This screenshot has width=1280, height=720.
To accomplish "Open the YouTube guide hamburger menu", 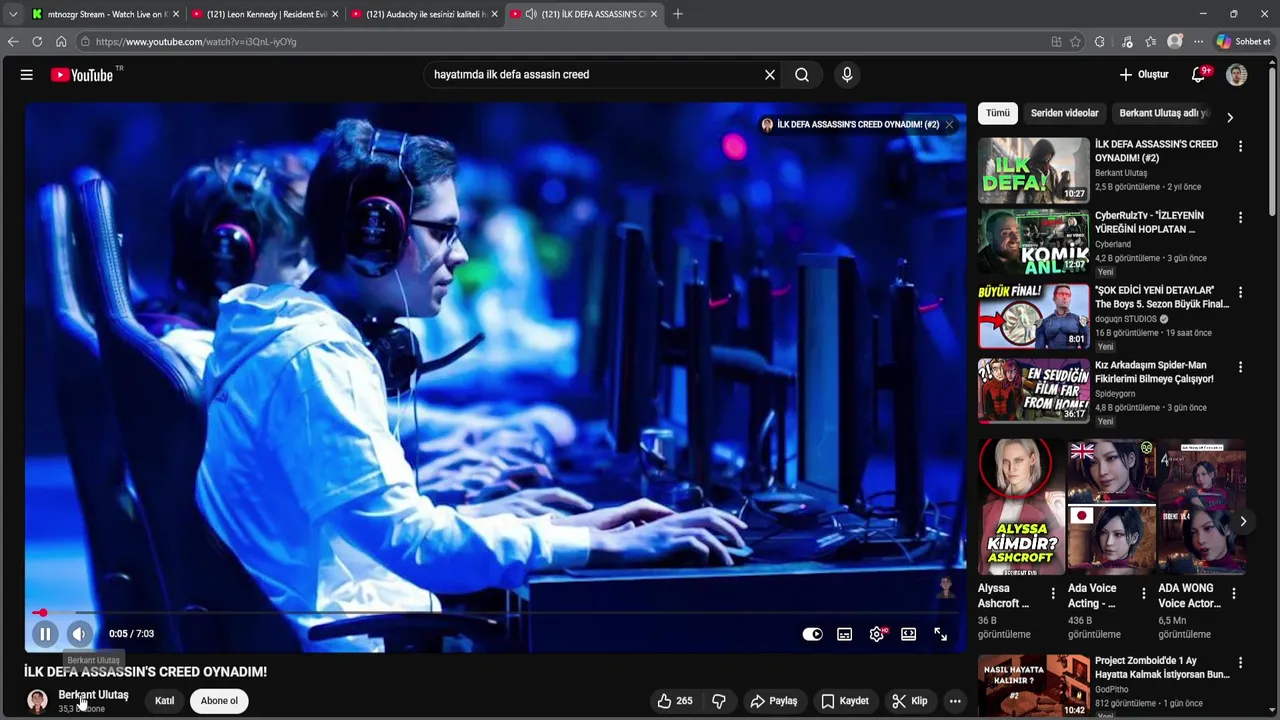I will pos(27,75).
